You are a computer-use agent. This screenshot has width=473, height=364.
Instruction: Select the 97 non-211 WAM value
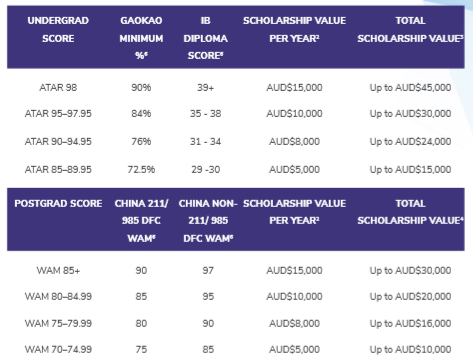click(x=208, y=270)
